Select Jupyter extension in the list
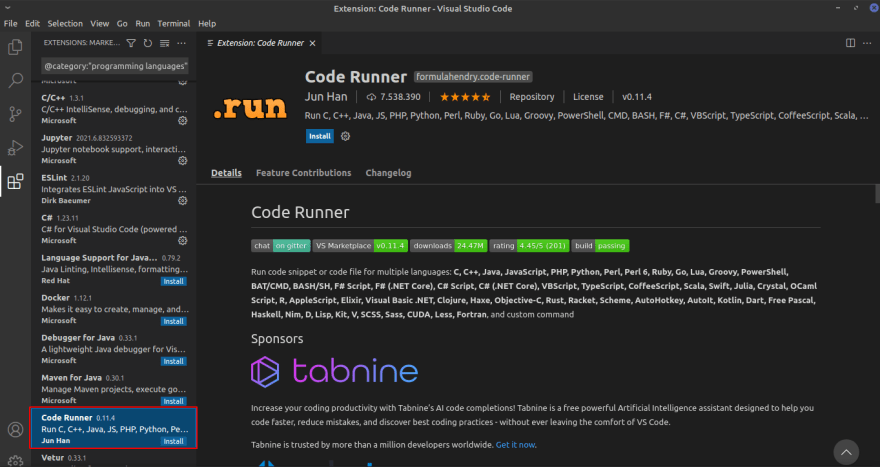The width and height of the screenshot is (880, 467). pyautogui.click(x=114, y=149)
